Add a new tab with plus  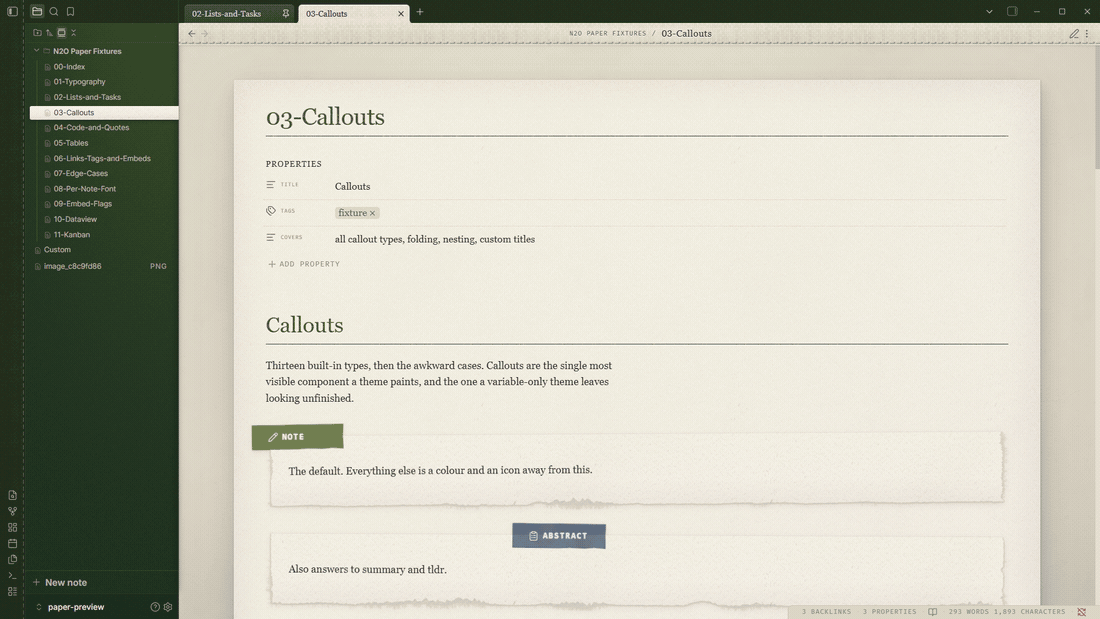pyautogui.click(x=420, y=12)
